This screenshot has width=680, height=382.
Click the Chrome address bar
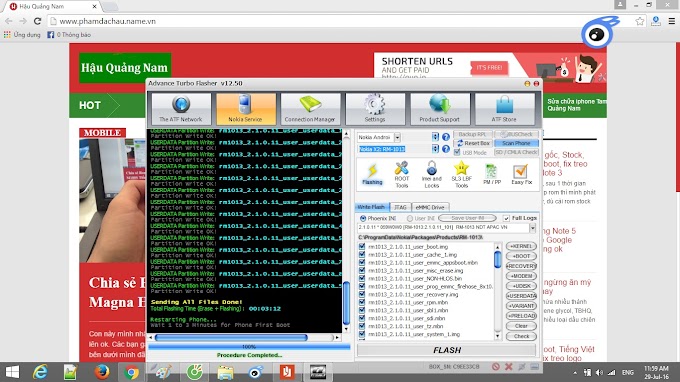tap(343, 21)
